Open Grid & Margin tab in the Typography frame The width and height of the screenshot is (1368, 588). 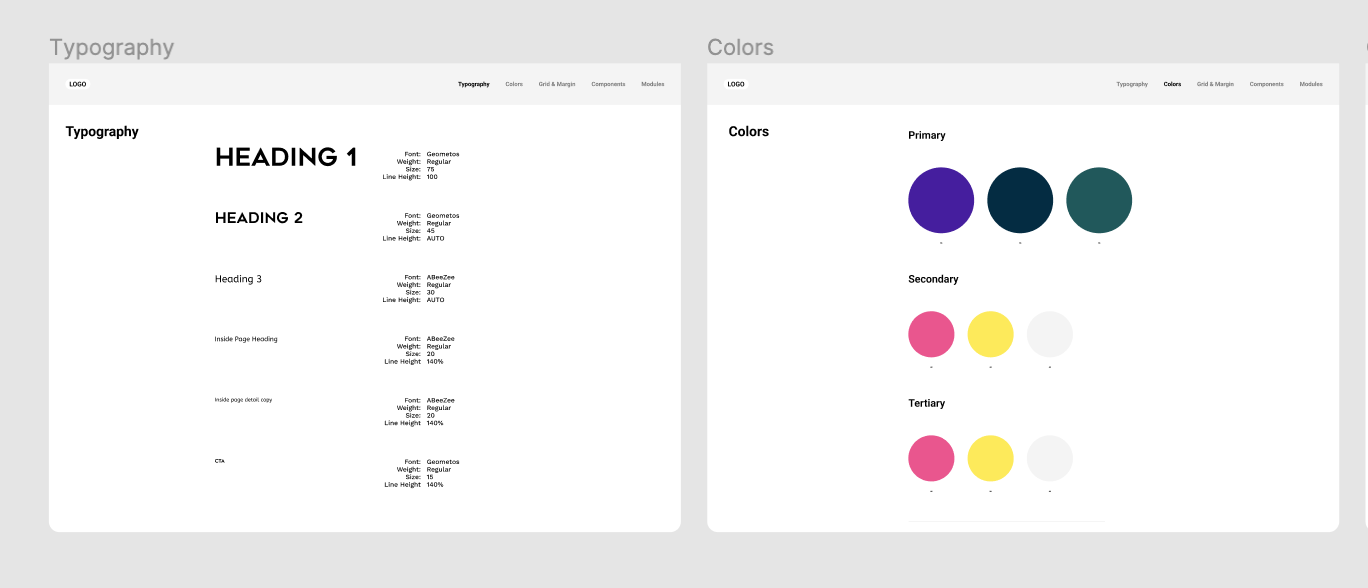557,84
